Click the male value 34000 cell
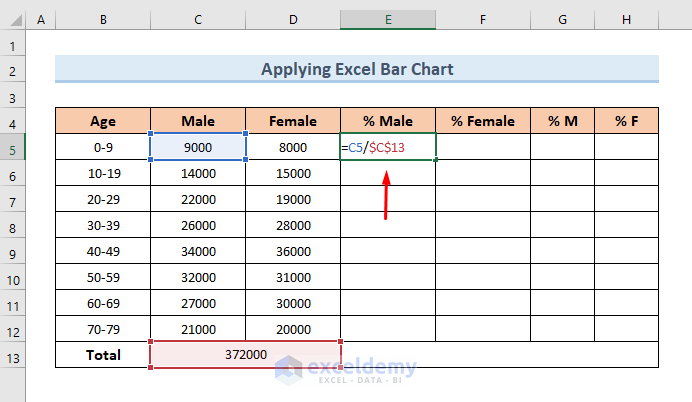692x402 pixels. 198,251
